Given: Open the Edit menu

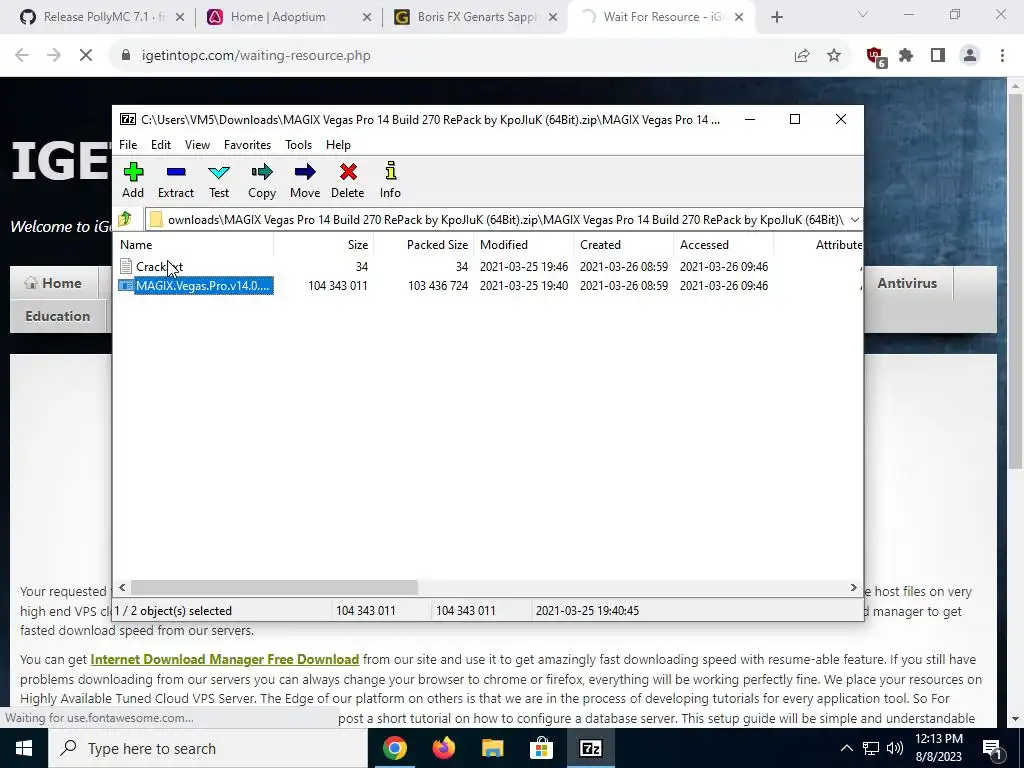Looking at the screenshot, I should click(x=161, y=145).
